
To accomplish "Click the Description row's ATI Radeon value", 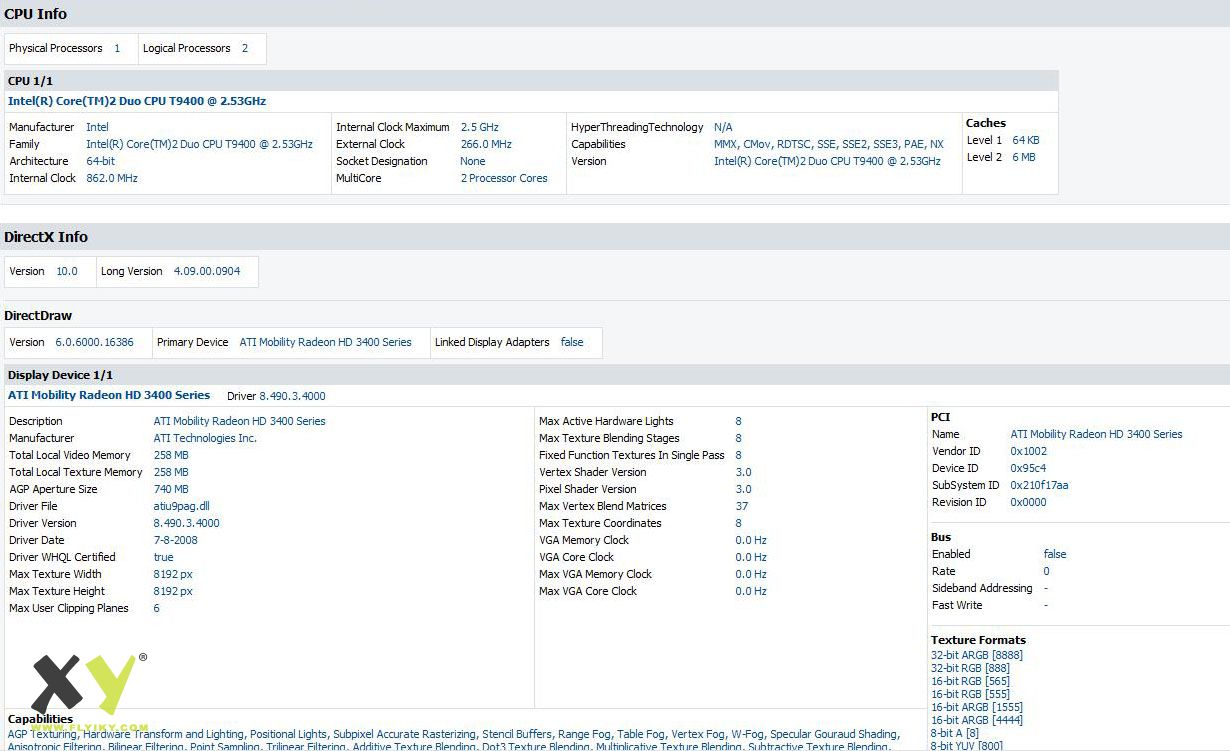I will 240,421.
